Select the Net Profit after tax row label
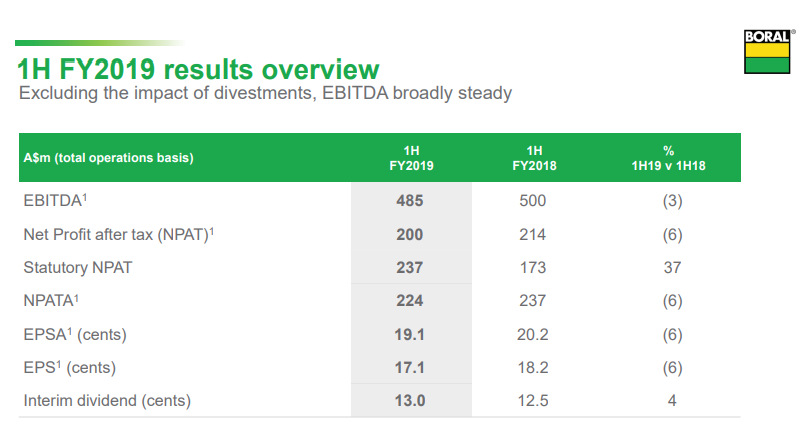Screen dimensions: 811x429 coord(118,234)
